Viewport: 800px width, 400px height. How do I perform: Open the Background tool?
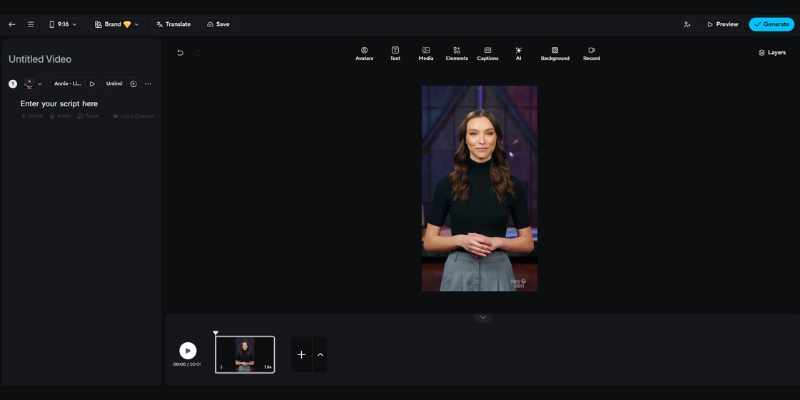click(555, 54)
